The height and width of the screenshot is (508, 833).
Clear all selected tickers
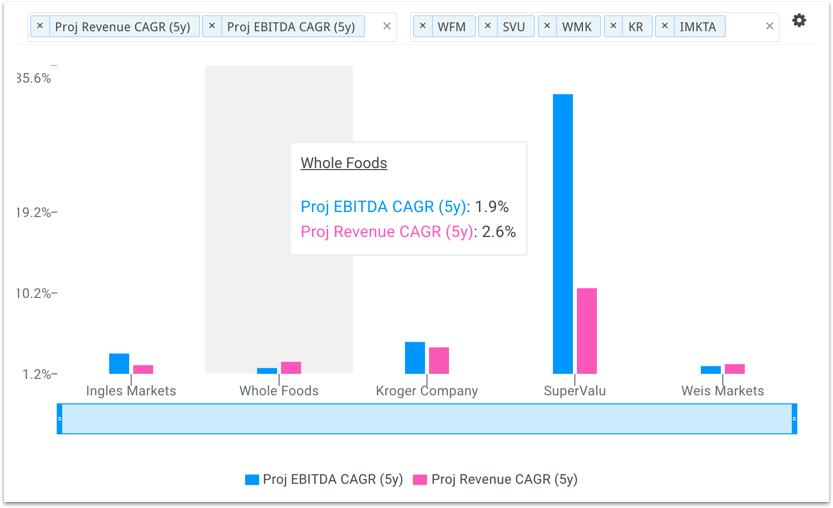[769, 26]
